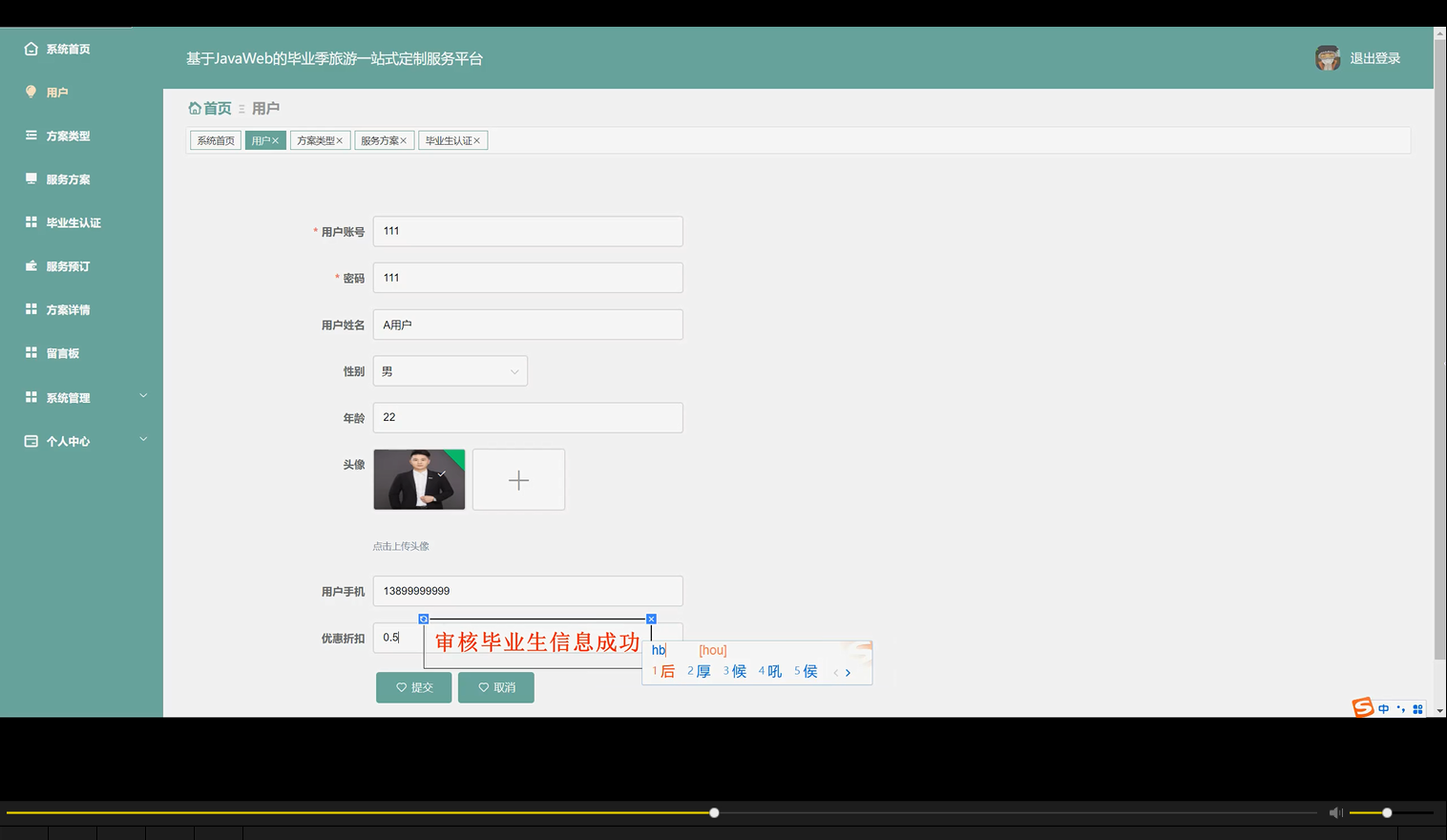Click the page vertical scrollbar
The height and width of the screenshot is (840, 1447).
coord(1440,348)
